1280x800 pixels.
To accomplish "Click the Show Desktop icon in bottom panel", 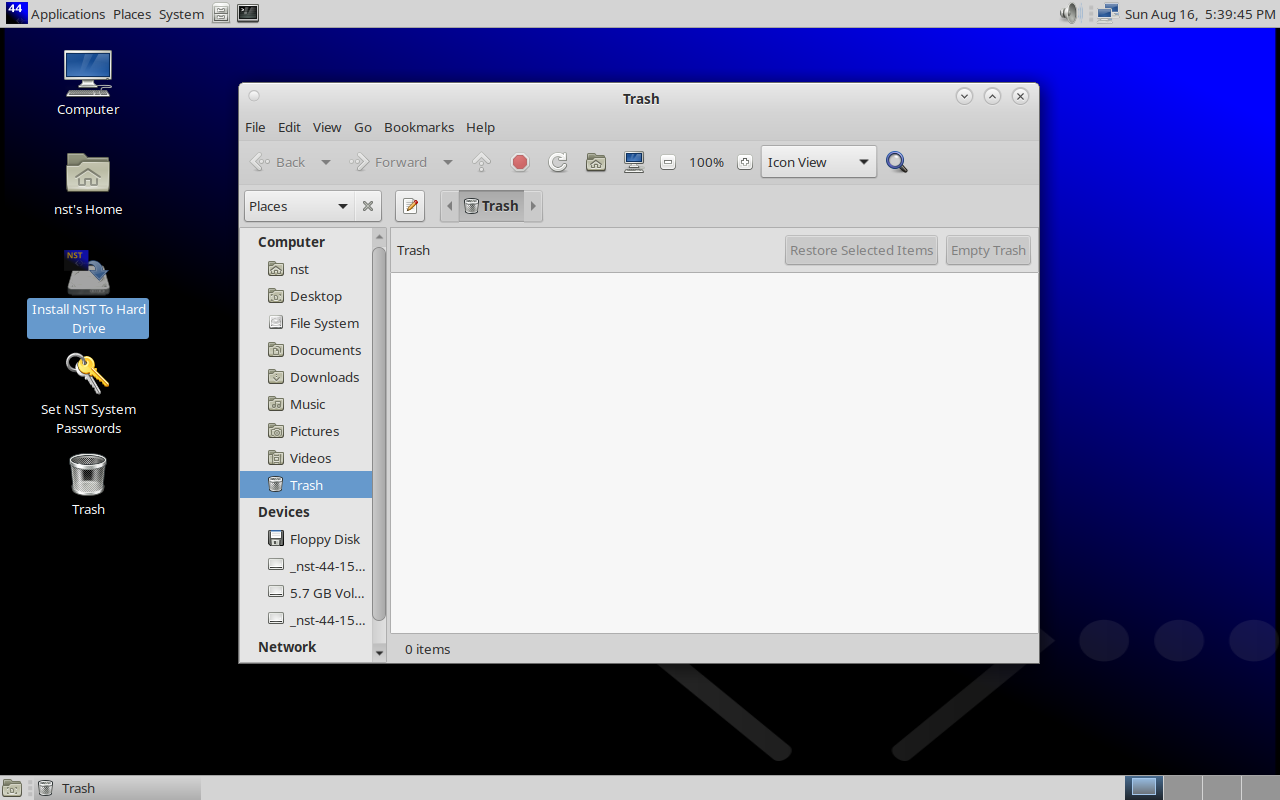I will pyautogui.click(x=13, y=788).
